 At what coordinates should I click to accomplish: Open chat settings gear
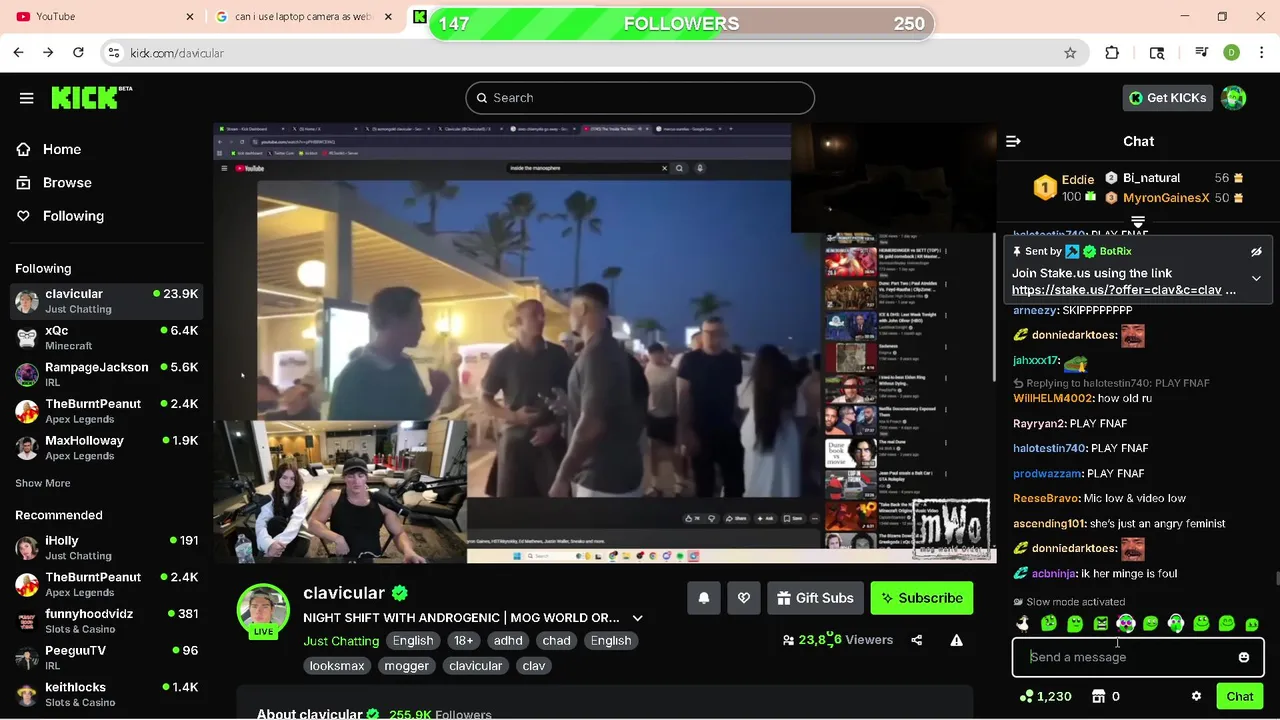click(x=1196, y=696)
